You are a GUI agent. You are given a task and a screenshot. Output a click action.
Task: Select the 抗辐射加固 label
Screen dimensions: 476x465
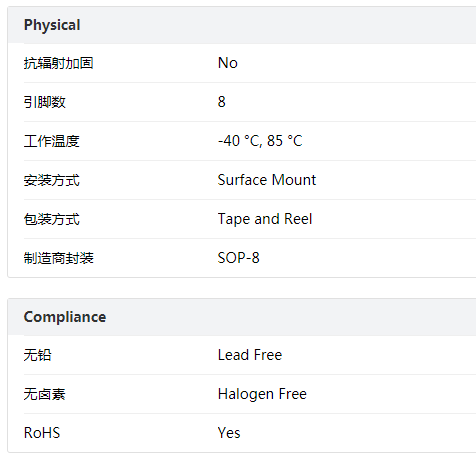pyautogui.click(x=58, y=63)
